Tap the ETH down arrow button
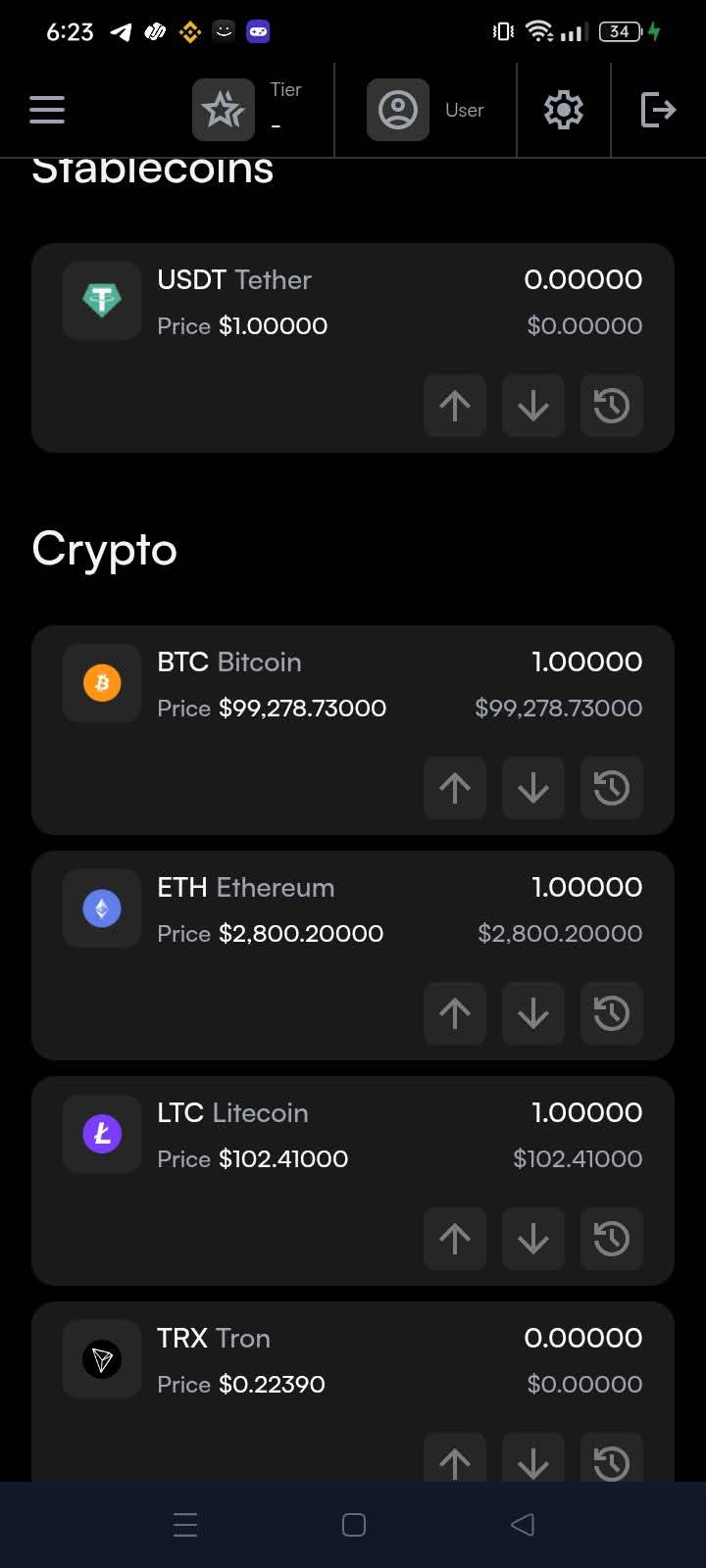This screenshot has width=706, height=1568. (x=533, y=1013)
